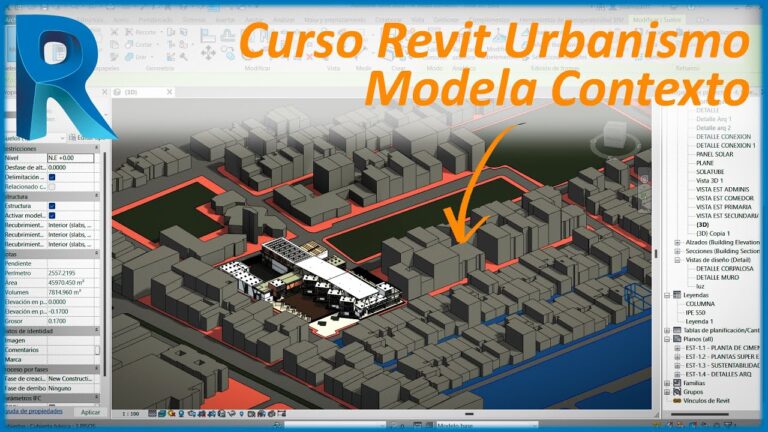
Task: Click the Show Crop Region icon
Action: tap(212, 414)
